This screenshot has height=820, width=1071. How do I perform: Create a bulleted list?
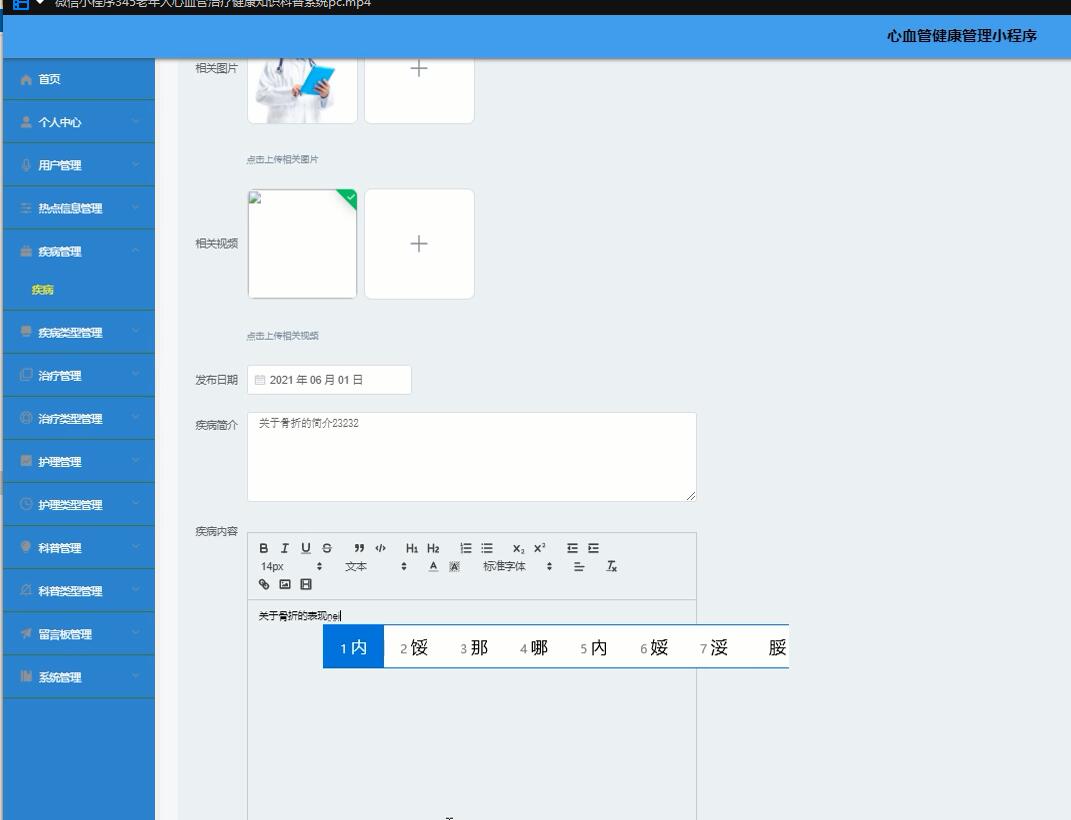487,548
